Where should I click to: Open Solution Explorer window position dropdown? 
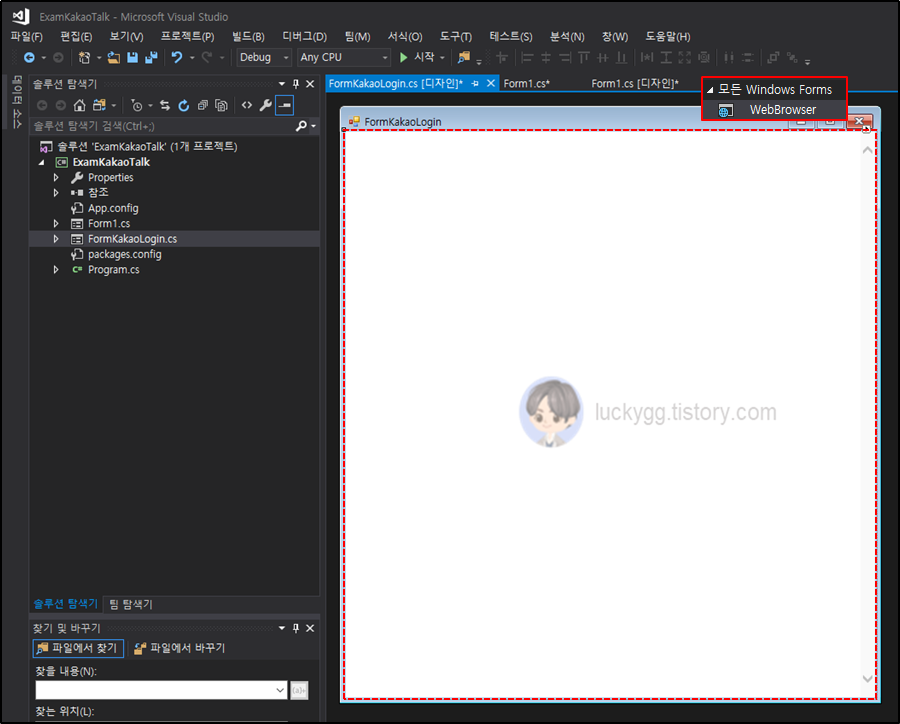282,84
